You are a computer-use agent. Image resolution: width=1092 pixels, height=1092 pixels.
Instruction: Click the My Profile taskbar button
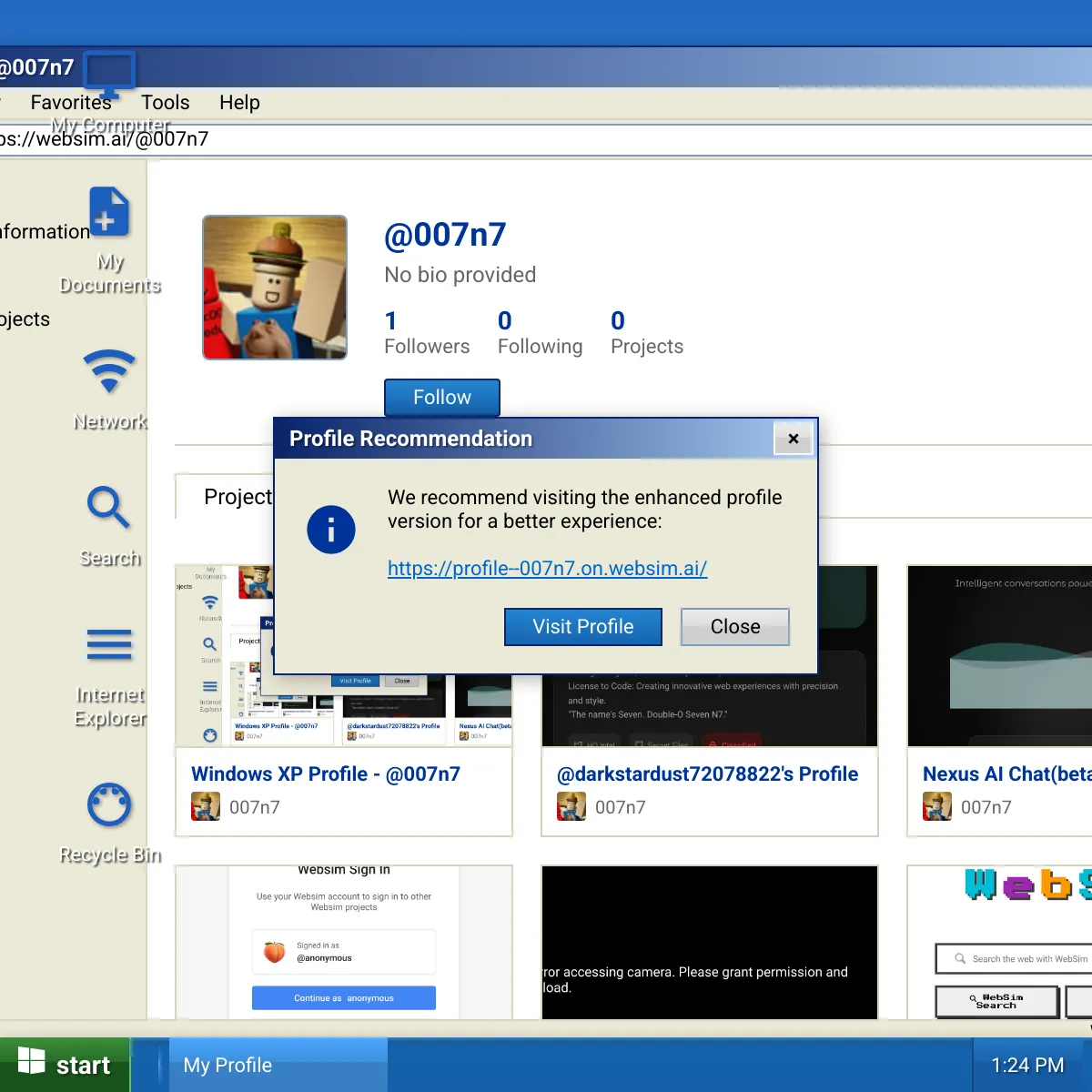(278, 1065)
